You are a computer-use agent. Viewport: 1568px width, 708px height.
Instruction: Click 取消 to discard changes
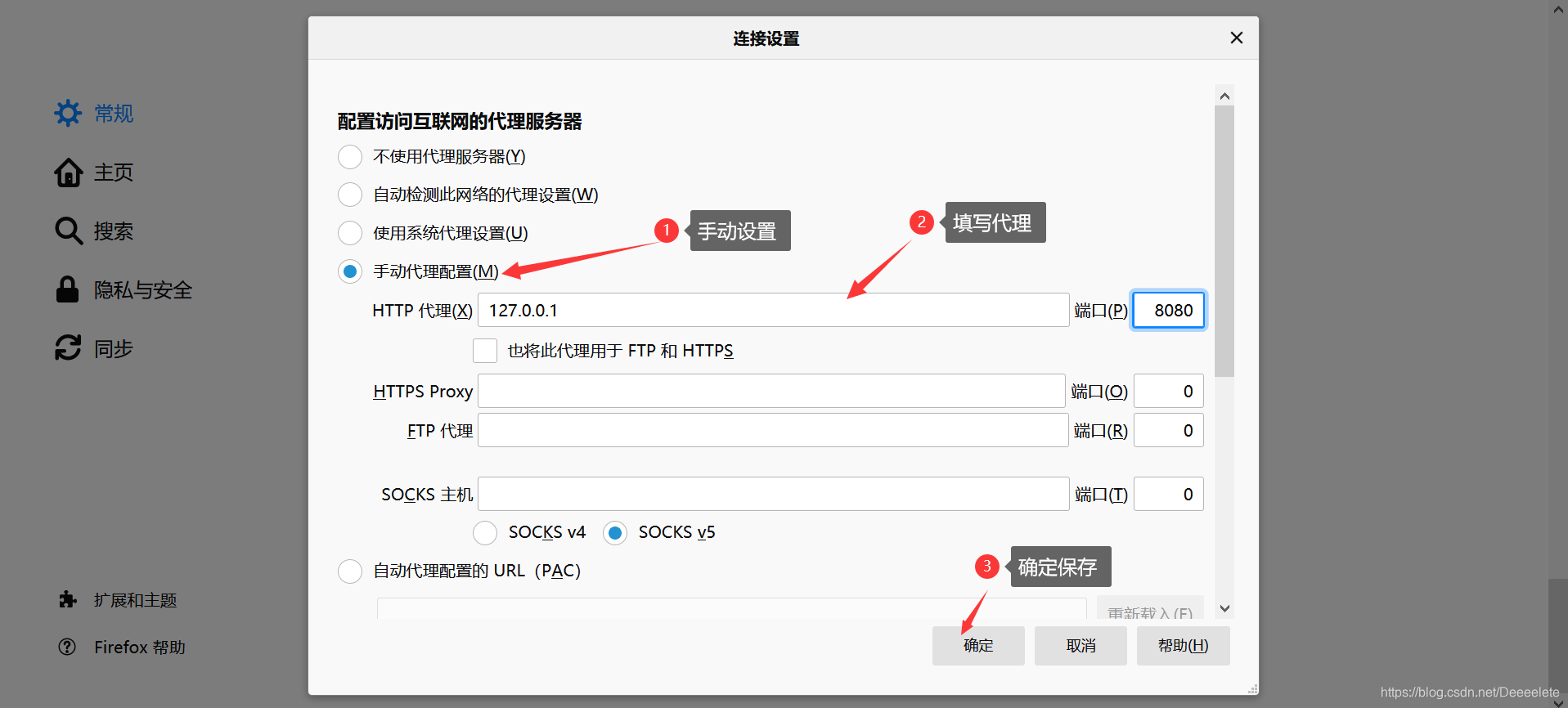point(1081,646)
